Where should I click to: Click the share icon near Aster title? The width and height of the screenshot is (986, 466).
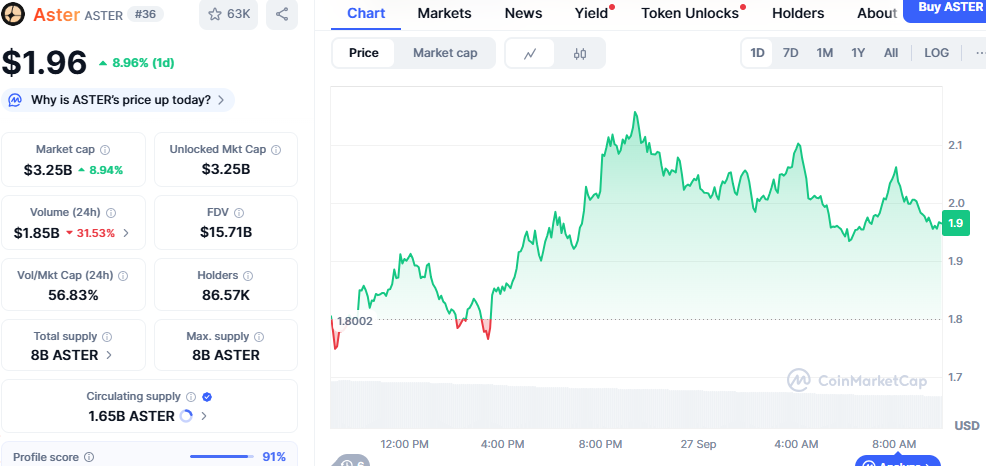click(282, 14)
